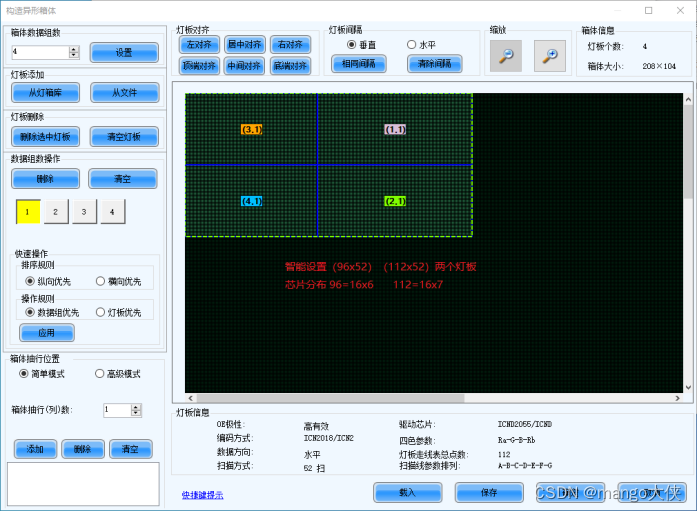Select data group 4 button
Viewport: 697px width, 512px height.
click(113, 212)
